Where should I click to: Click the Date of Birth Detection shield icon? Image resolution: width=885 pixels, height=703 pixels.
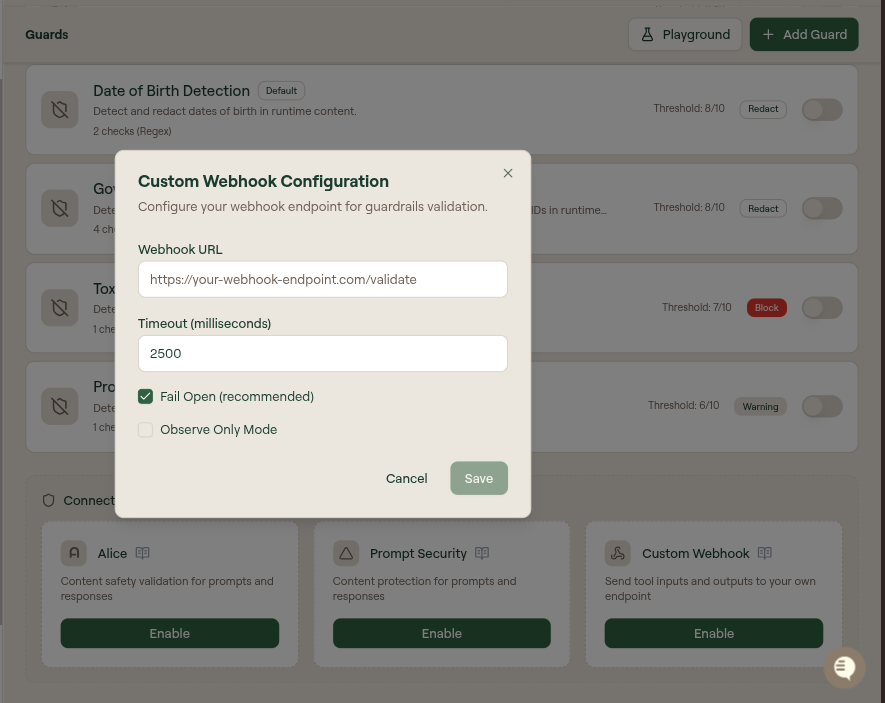tap(60, 109)
